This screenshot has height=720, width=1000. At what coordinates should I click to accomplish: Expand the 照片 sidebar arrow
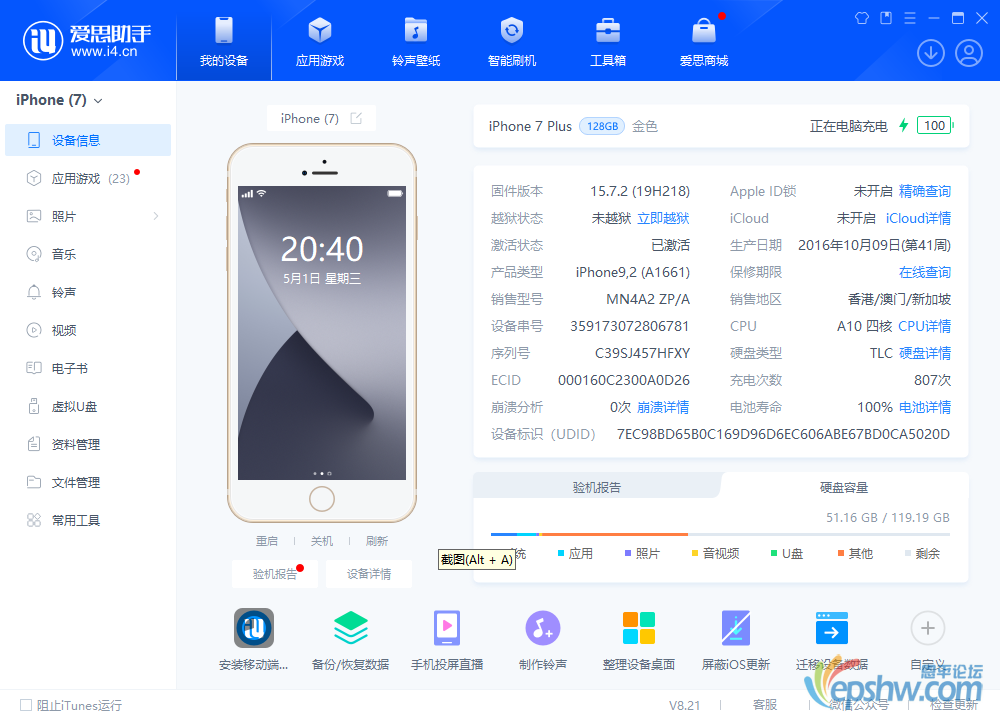[x=156, y=216]
